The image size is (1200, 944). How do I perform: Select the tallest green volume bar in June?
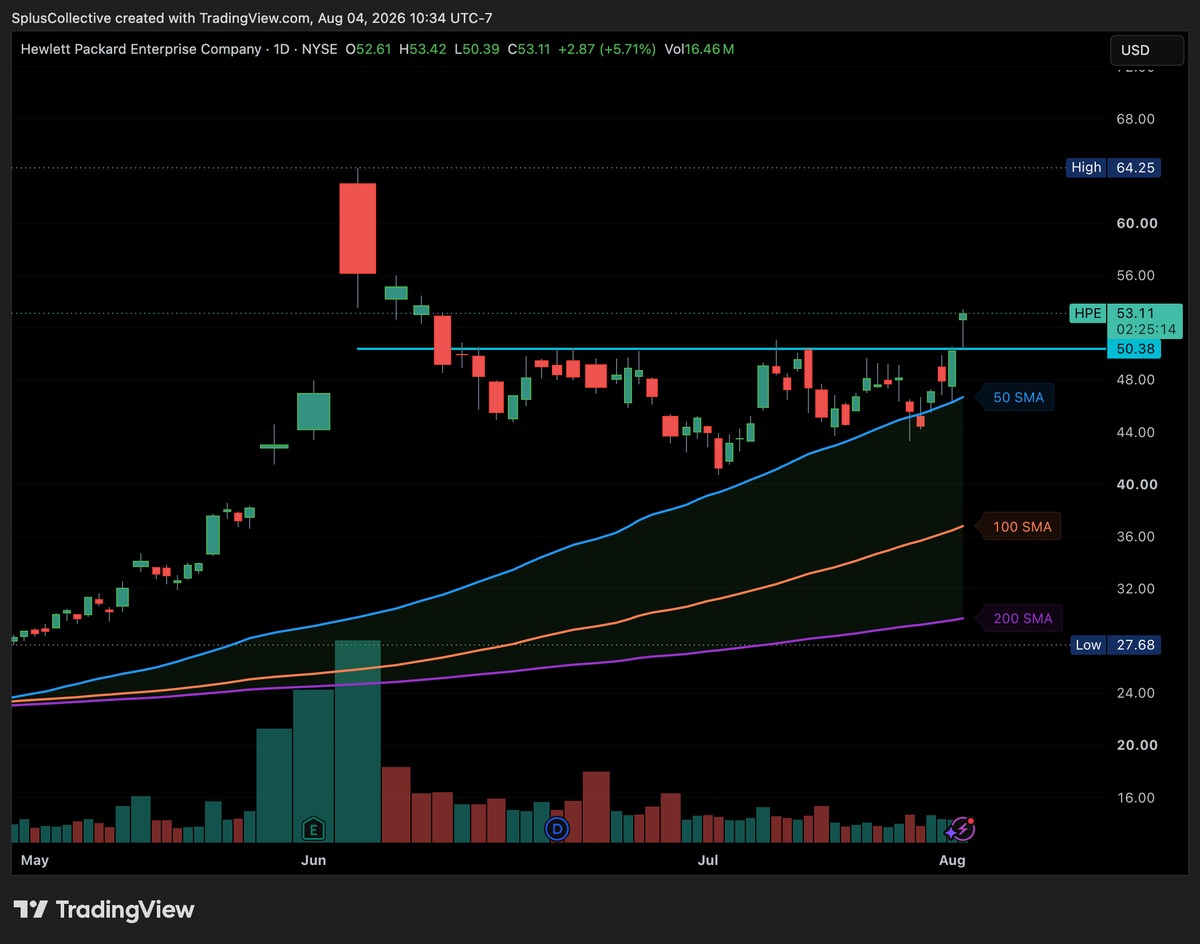pyautogui.click(x=358, y=741)
